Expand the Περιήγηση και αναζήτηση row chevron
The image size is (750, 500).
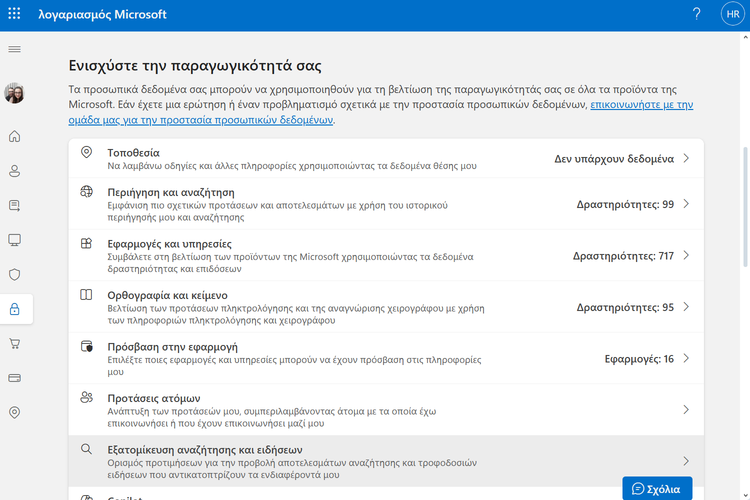(686, 204)
